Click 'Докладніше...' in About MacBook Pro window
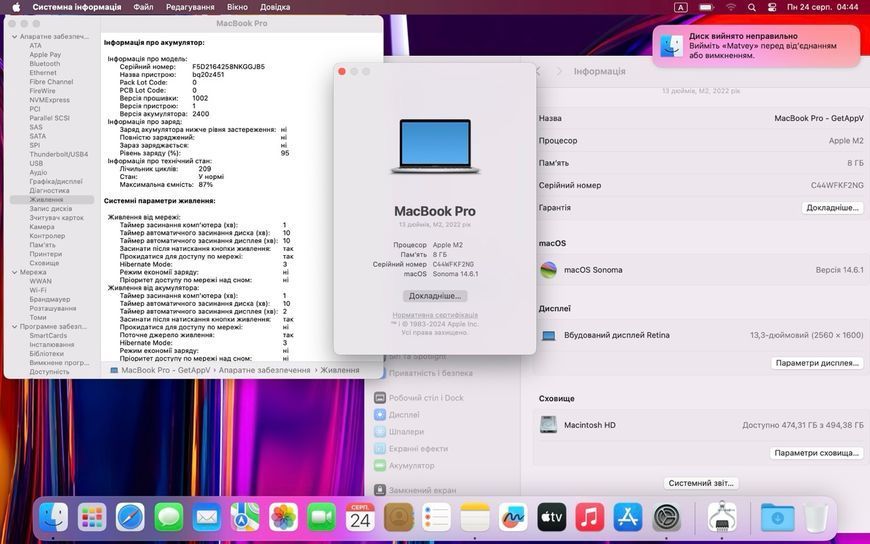This screenshot has height=544, width=870. [x=435, y=296]
